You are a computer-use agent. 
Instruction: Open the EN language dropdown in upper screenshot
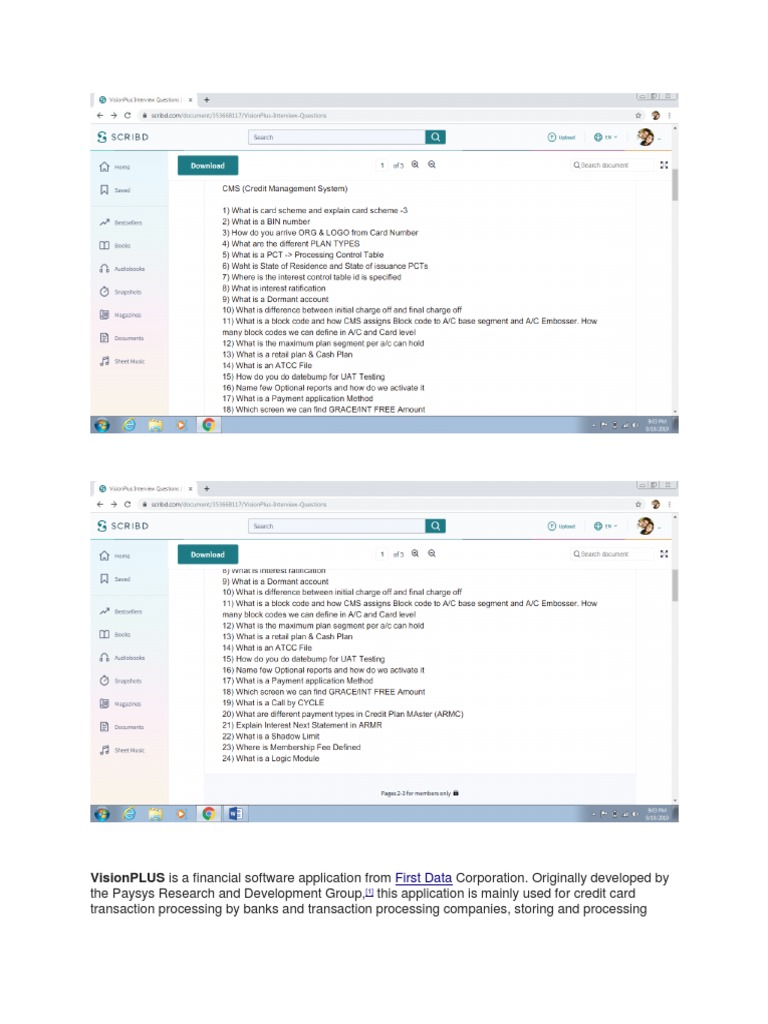[606, 137]
